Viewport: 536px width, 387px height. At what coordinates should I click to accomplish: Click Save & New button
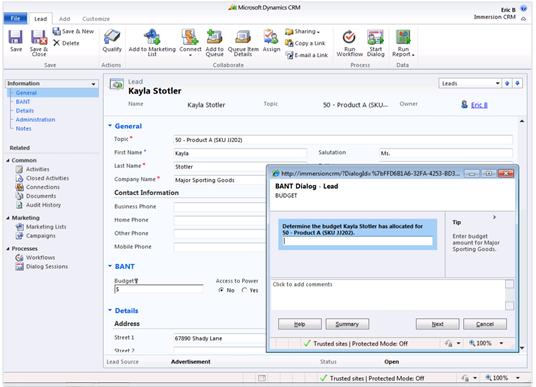[73, 31]
